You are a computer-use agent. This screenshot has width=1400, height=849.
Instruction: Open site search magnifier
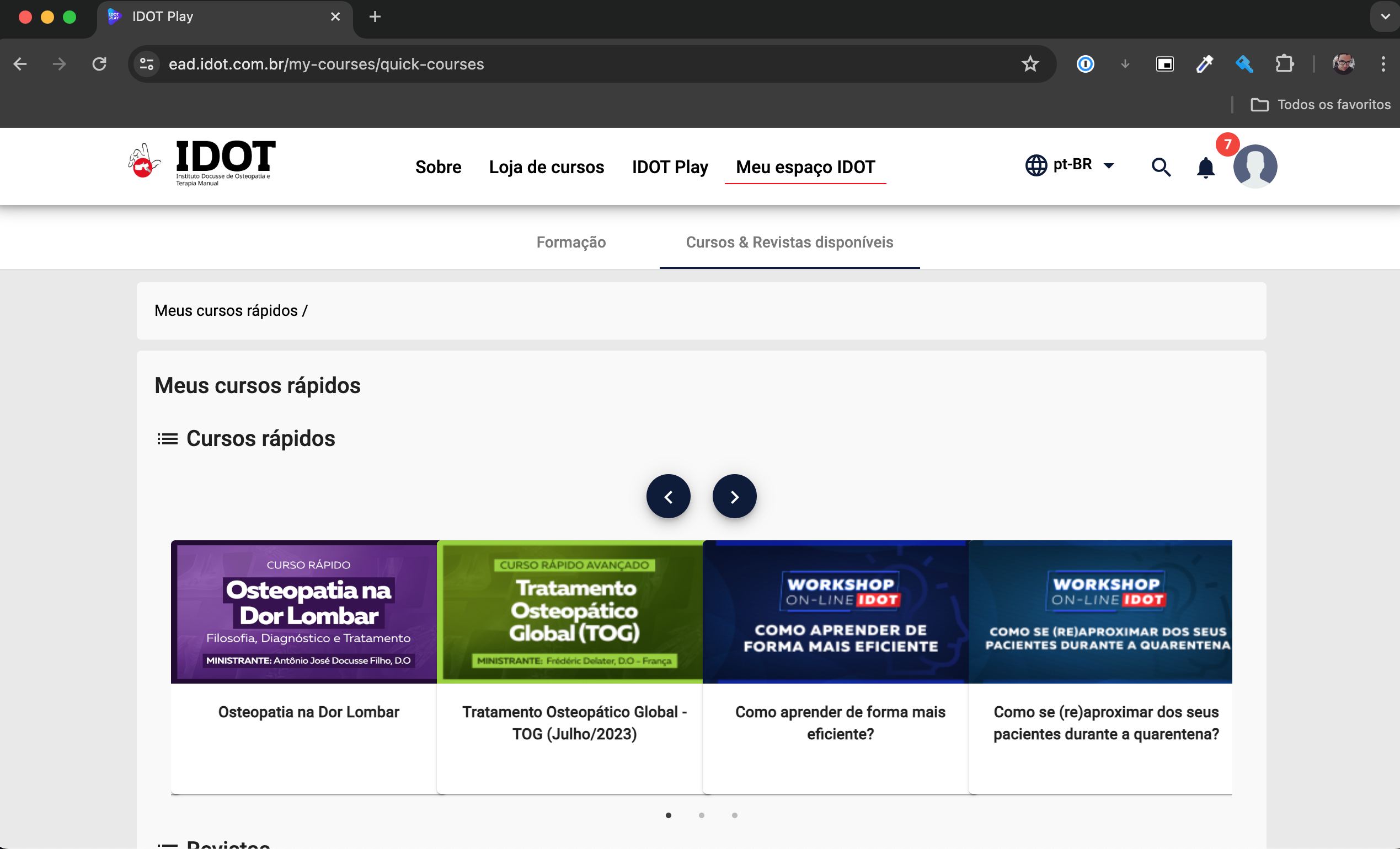point(1161,166)
